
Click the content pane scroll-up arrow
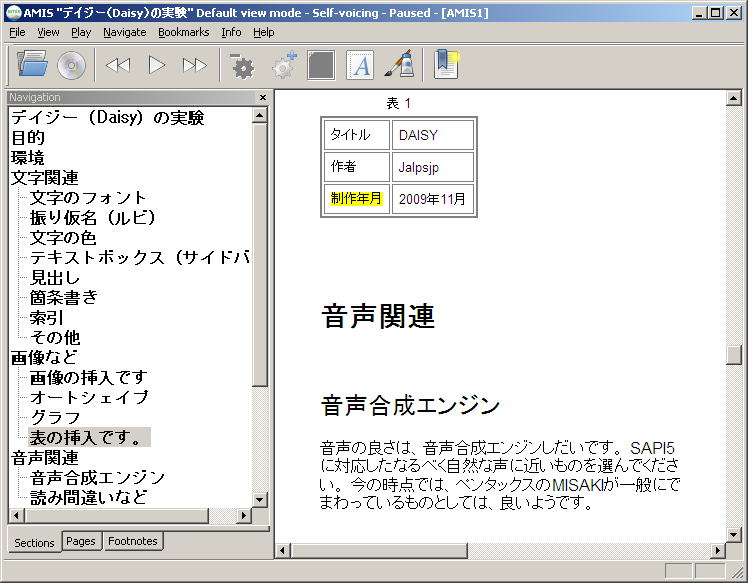(733, 98)
